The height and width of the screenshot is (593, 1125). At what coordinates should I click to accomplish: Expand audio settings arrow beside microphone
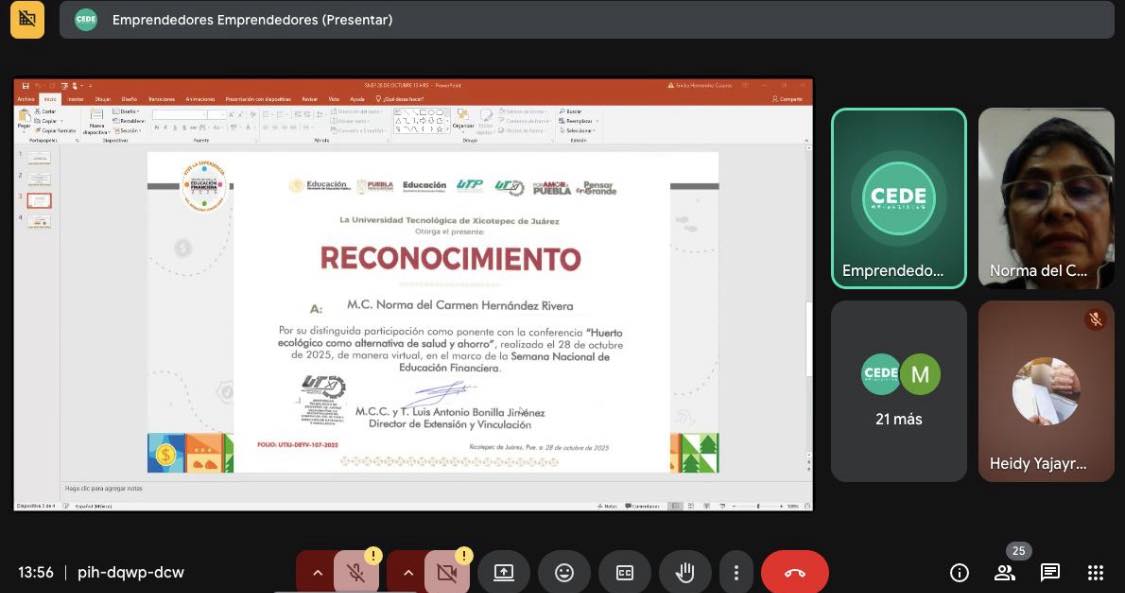(317, 572)
